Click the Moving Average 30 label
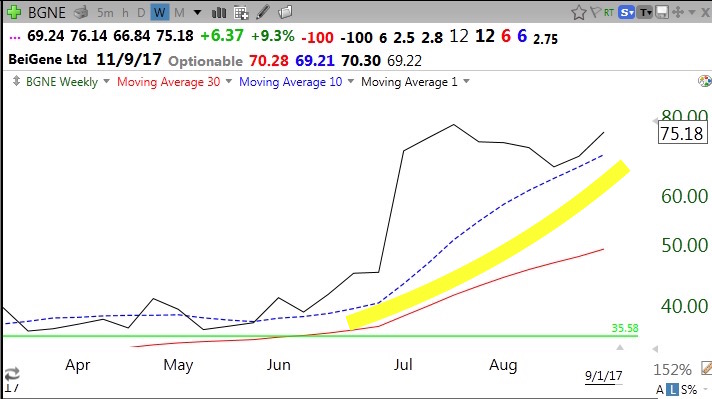 point(168,82)
